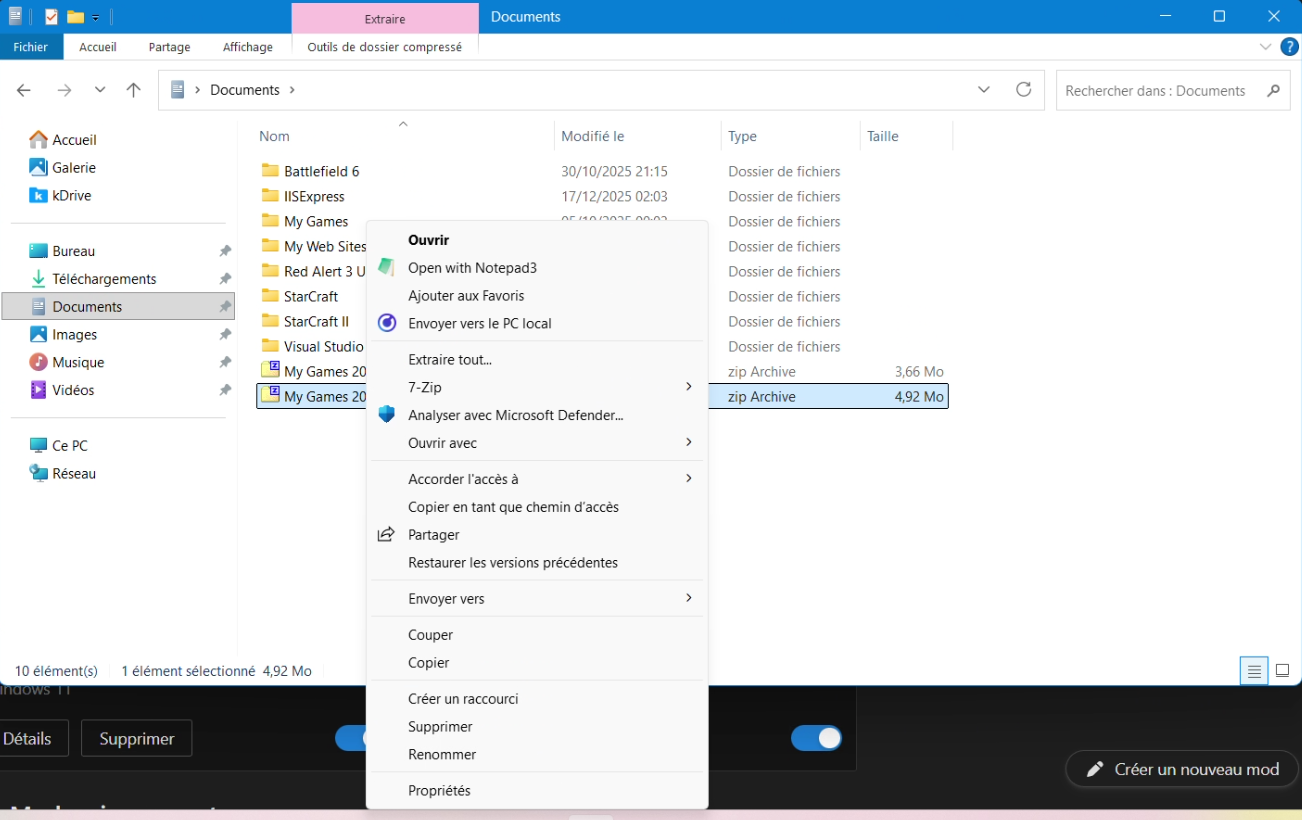
Task: Toggle the right blue switch off
Action: click(x=816, y=738)
